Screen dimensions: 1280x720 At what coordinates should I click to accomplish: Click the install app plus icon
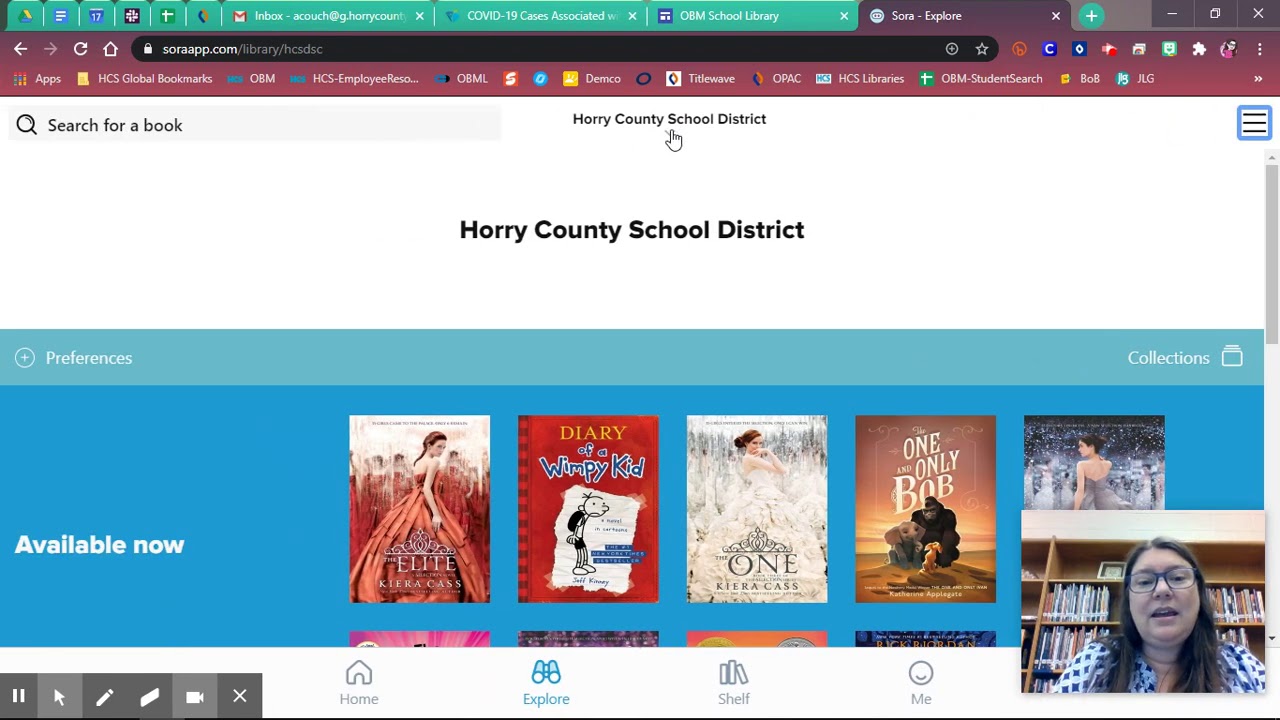952,49
